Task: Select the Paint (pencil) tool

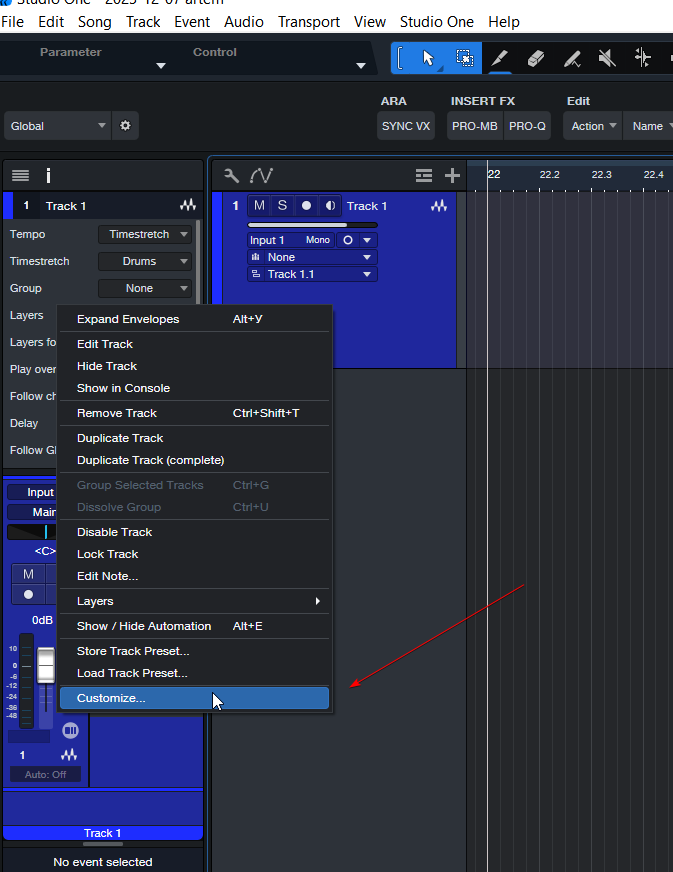Action: pyautogui.click(x=499, y=58)
